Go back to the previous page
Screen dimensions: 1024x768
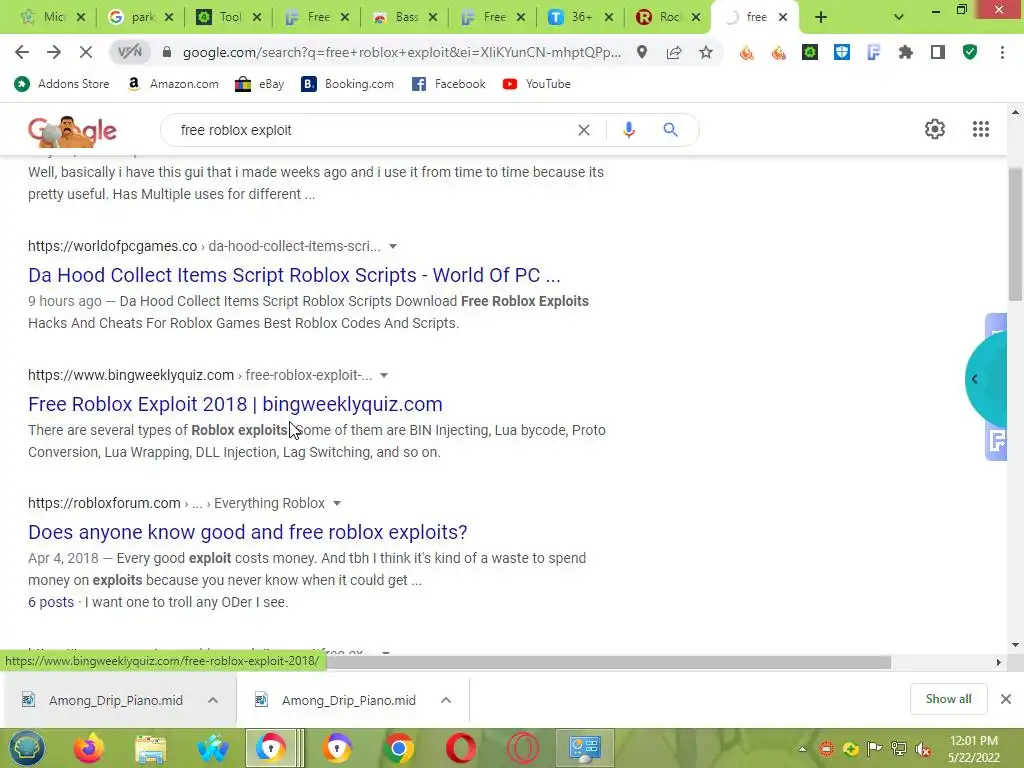click(x=22, y=52)
